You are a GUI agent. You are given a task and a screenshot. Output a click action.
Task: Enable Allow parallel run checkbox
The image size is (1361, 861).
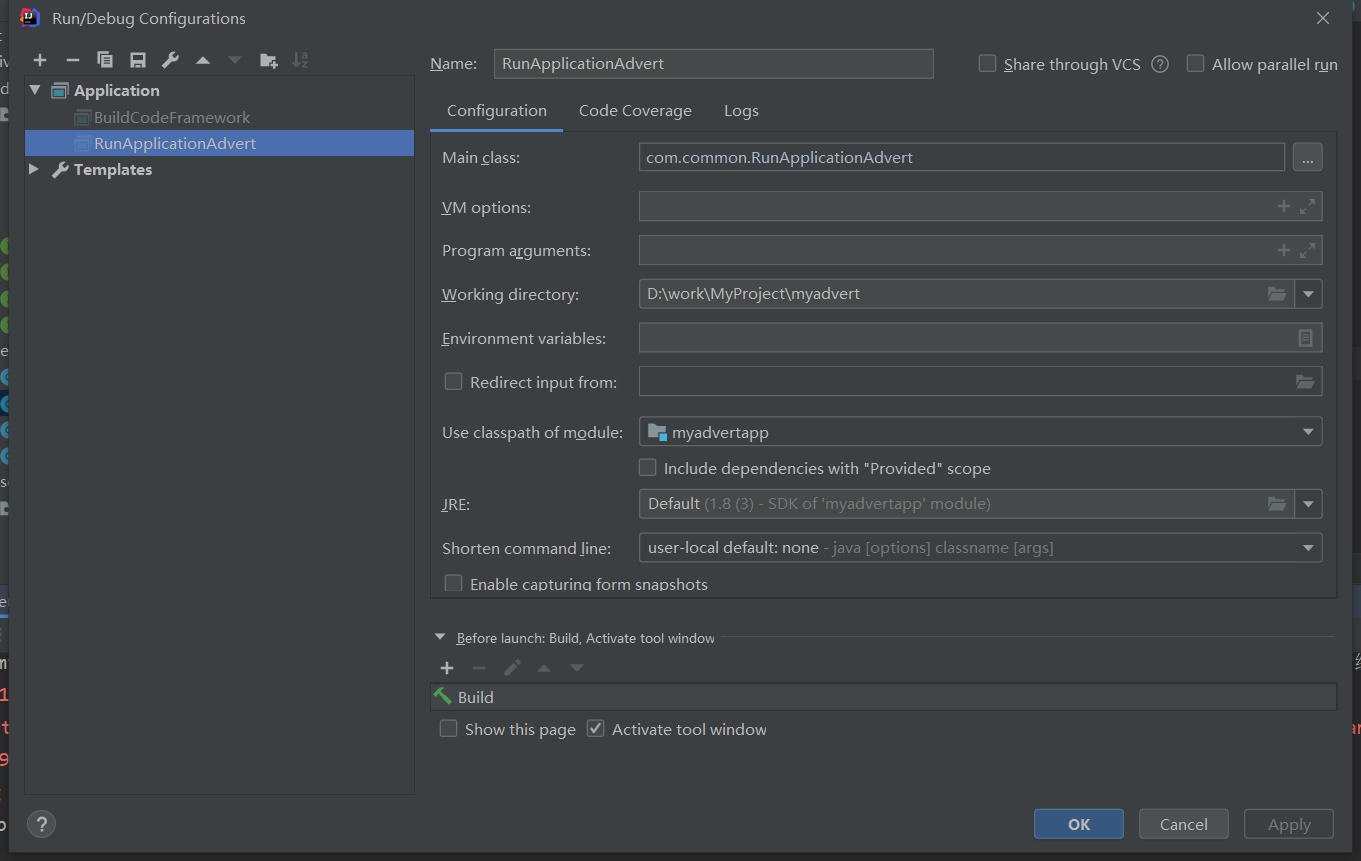1195,64
